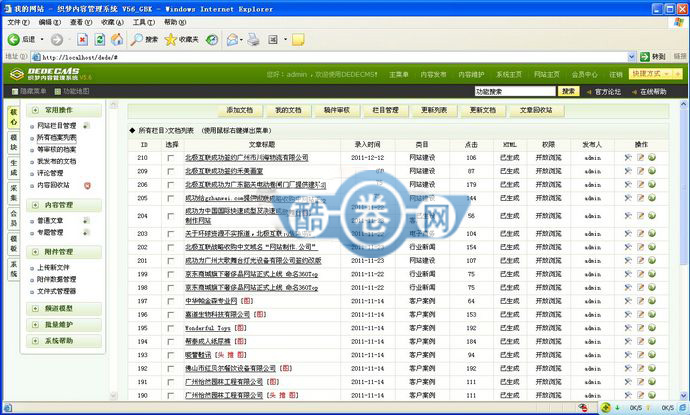Click the Refresh page icon in IE toolbar
The image size is (690, 415).
[x=100, y=40]
